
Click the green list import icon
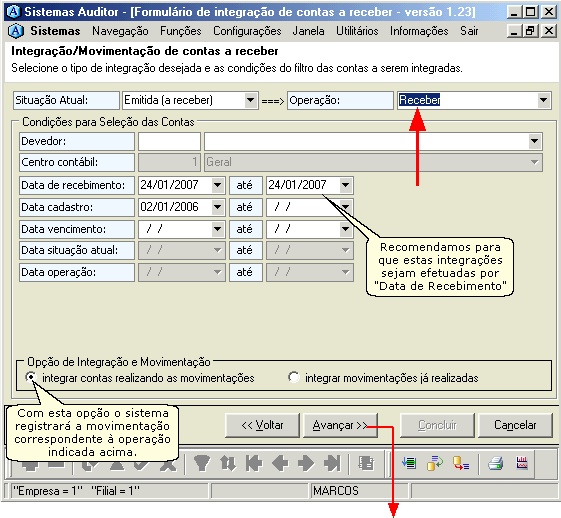[409, 463]
